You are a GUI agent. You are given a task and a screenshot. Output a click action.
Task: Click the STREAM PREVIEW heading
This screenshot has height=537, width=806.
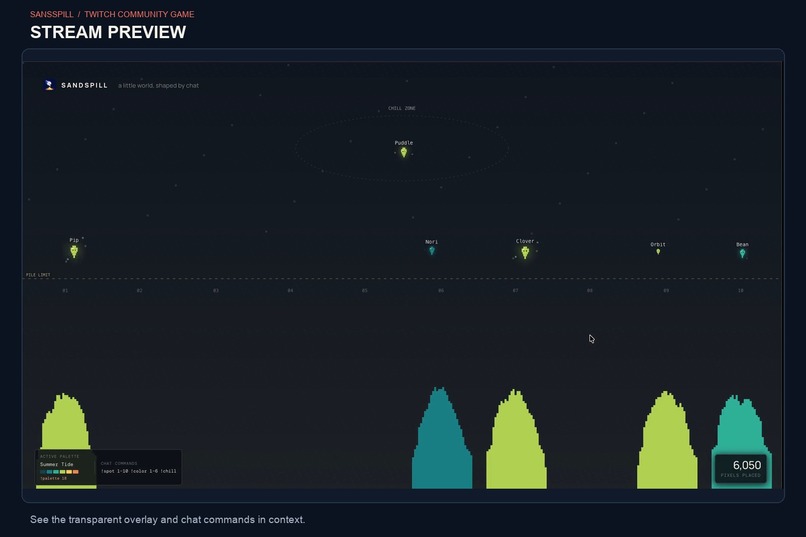pos(108,32)
